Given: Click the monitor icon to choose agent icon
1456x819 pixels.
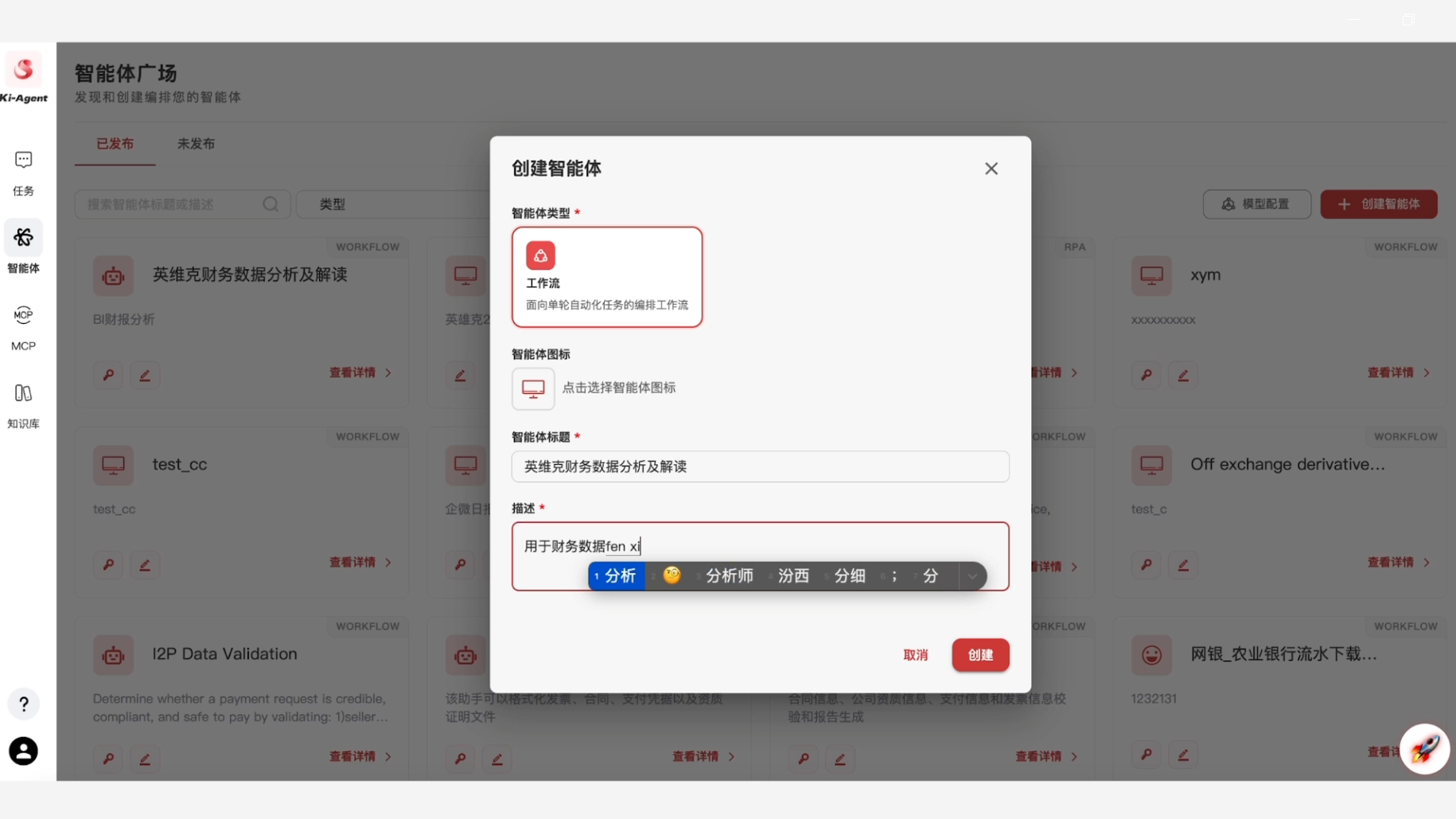Looking at the screenshot, I should point(533,388).
